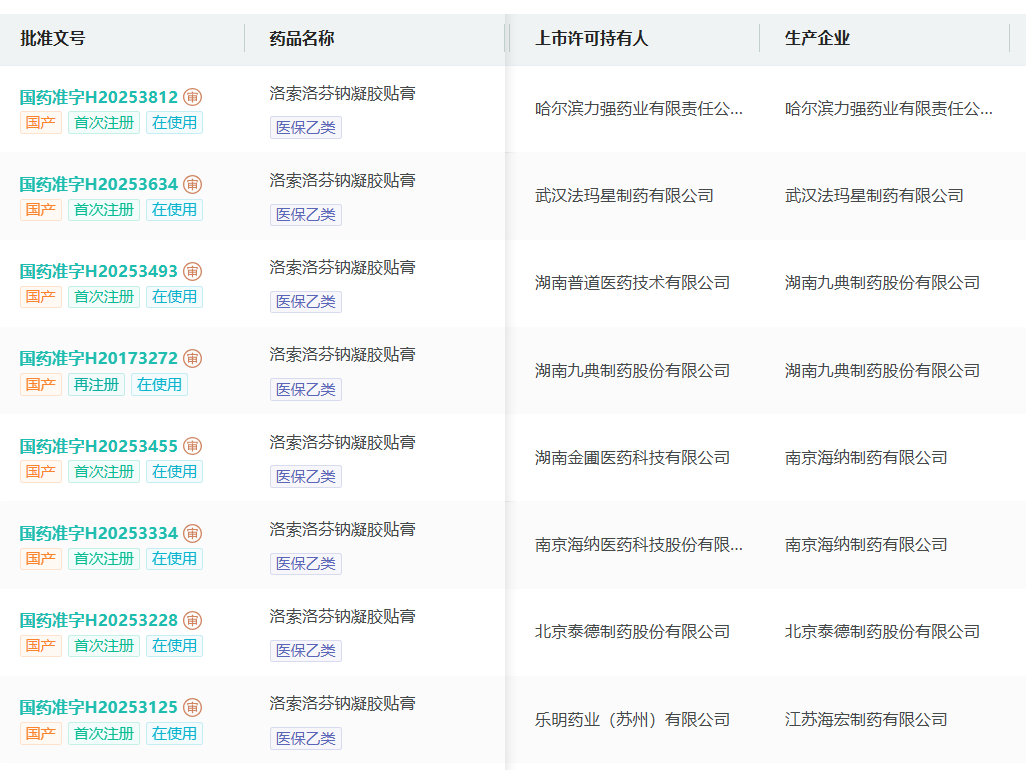Select drug name in the H20253228 row

tap(342, 616)
